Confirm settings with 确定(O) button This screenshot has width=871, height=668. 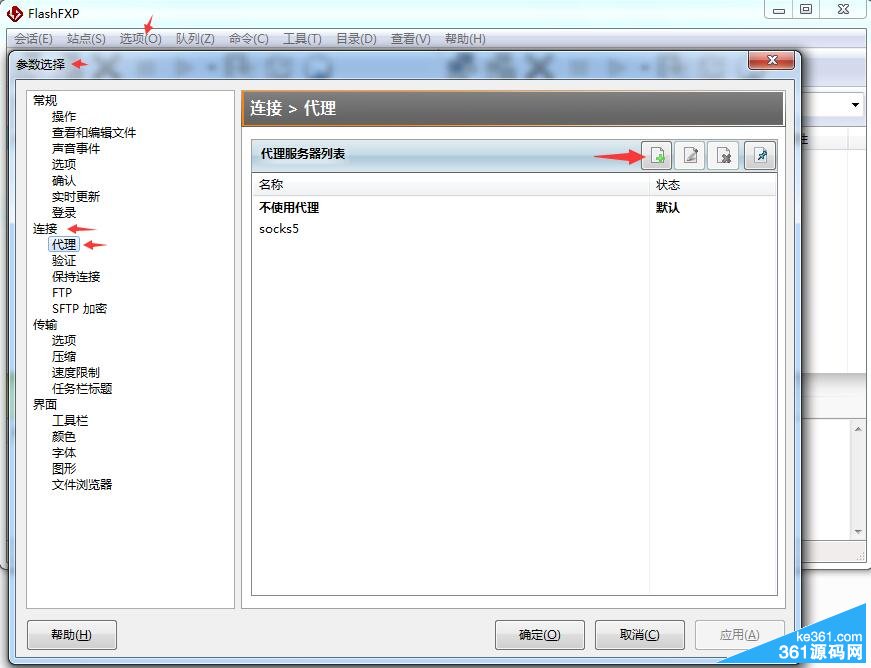click(539, 635)
